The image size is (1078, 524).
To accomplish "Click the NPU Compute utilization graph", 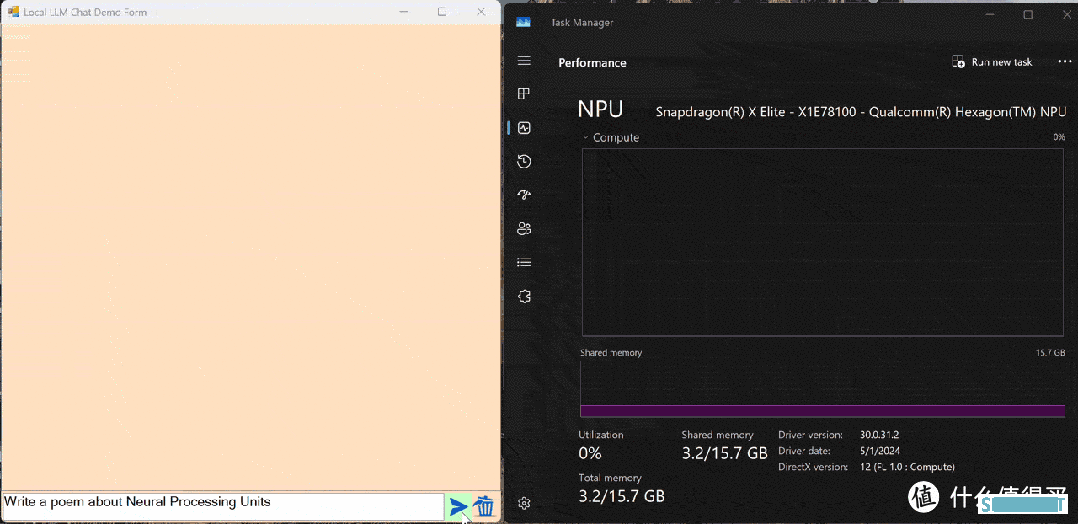I will (x=823, y=242).
